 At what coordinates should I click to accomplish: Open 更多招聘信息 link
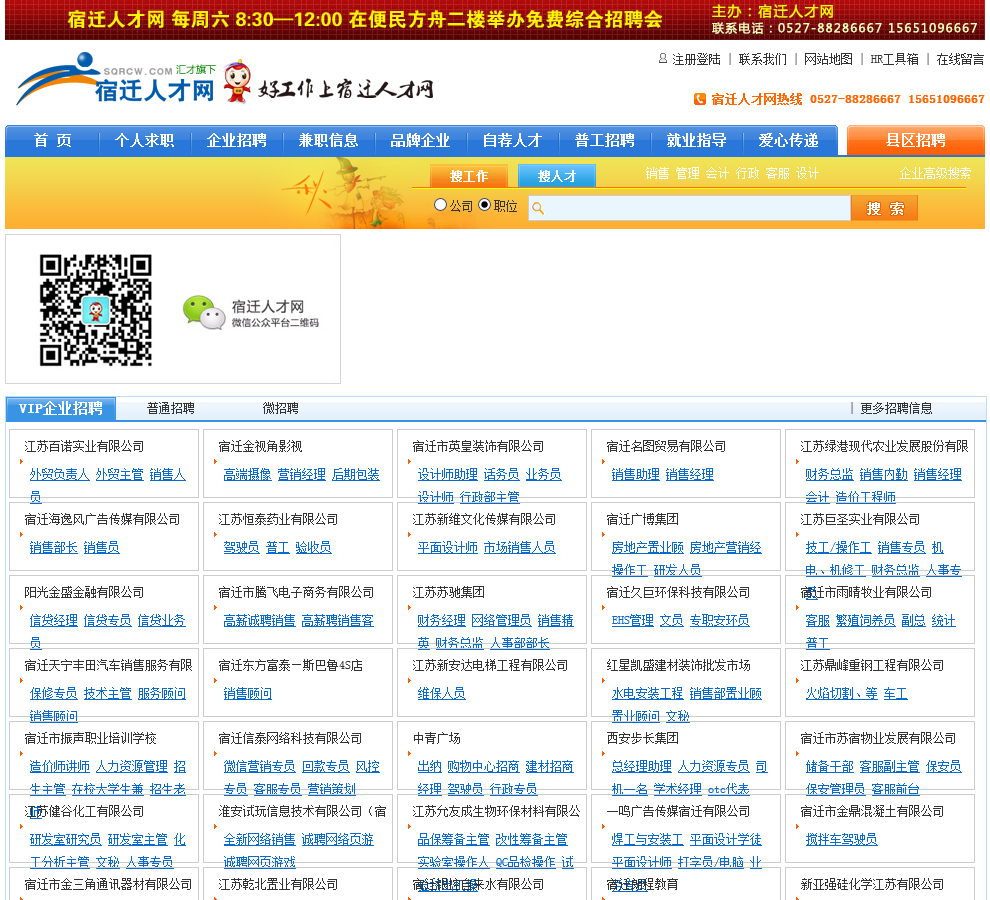(896, 409)
